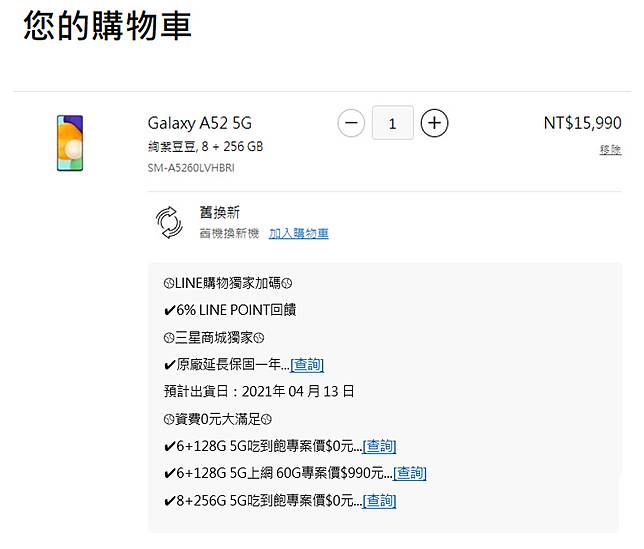
Task: Click 加入購物車 link for trade-in
Action: (298, 234)
